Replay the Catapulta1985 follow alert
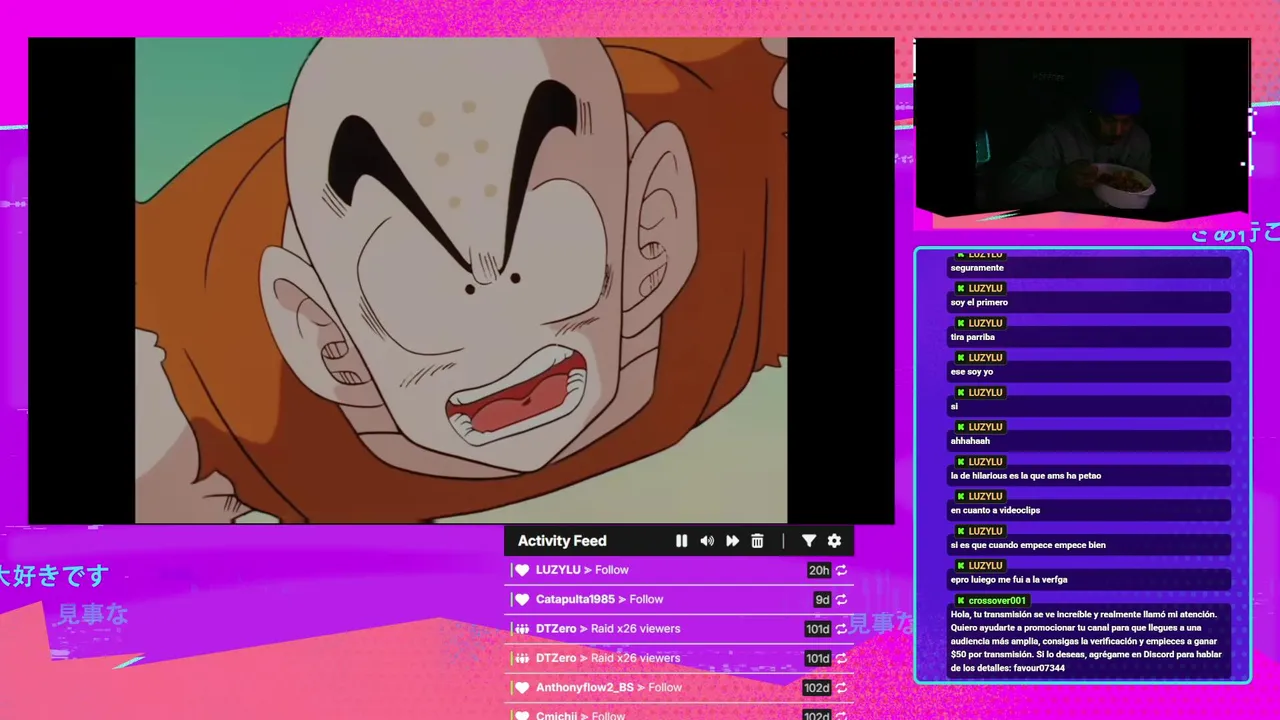Image resolution: width=1280 pixels, height=720 pixels. (842, 599)
